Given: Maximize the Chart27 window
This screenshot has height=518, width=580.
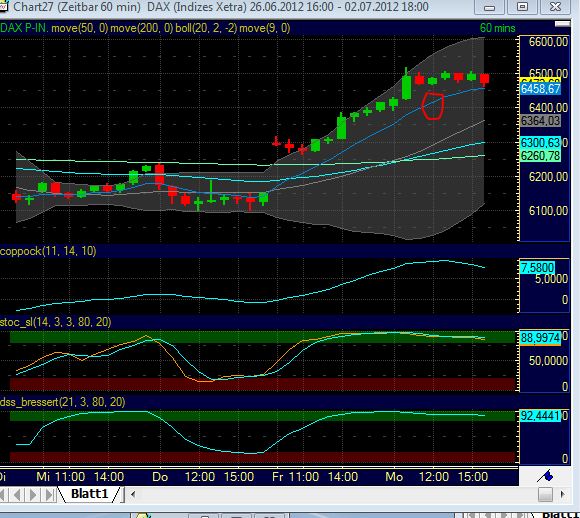Looking at the screenshot, I should click(x=522, y=7).
